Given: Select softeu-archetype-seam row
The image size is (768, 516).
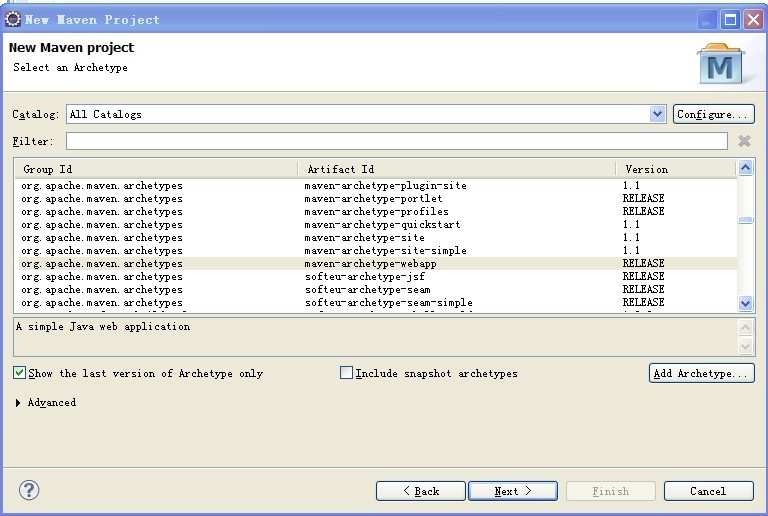Looking at the screenshot, I should click(377, 289).
